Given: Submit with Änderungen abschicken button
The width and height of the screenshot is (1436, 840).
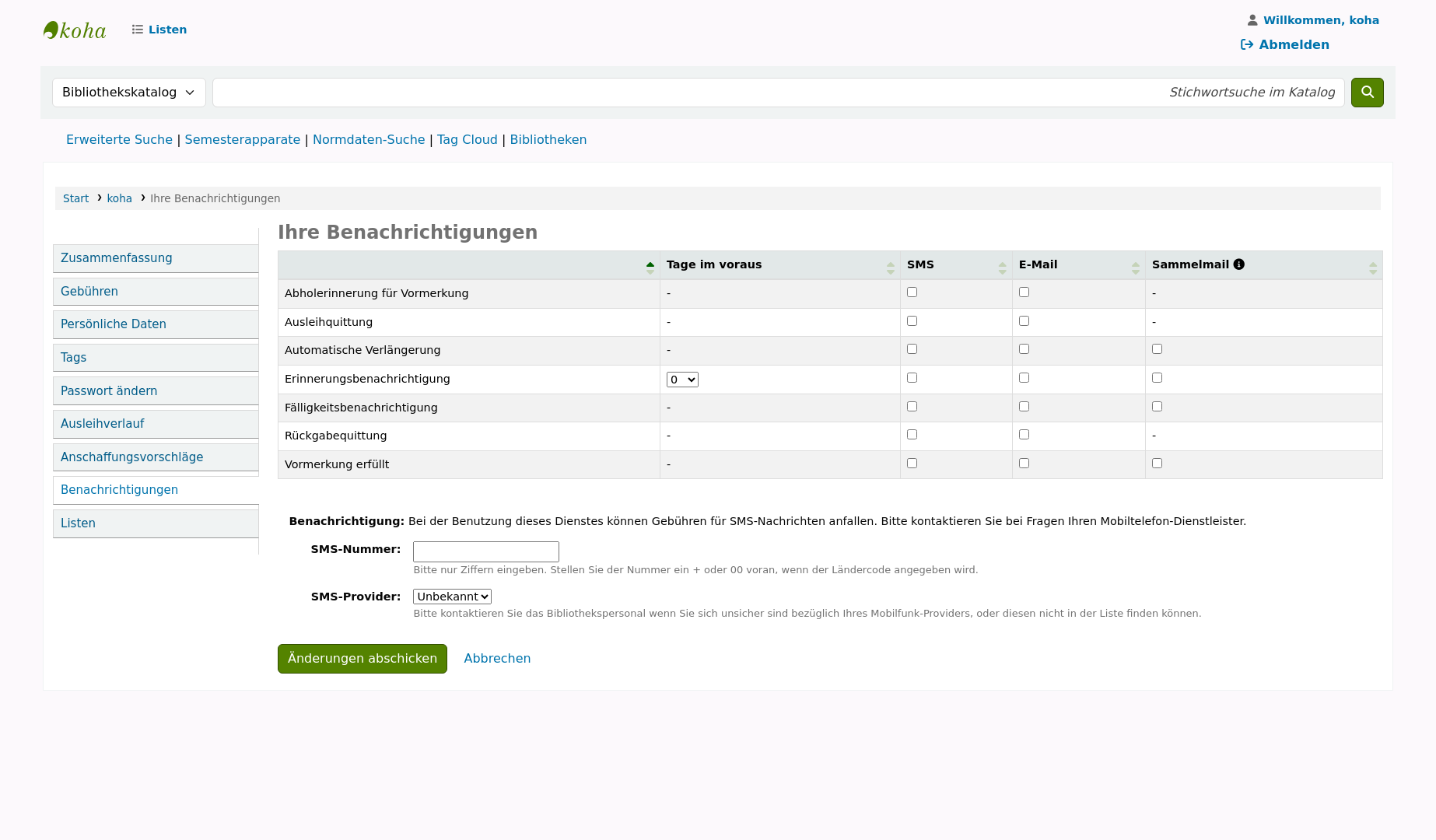Looking at the screenshot, I should [x=363, y=659].
